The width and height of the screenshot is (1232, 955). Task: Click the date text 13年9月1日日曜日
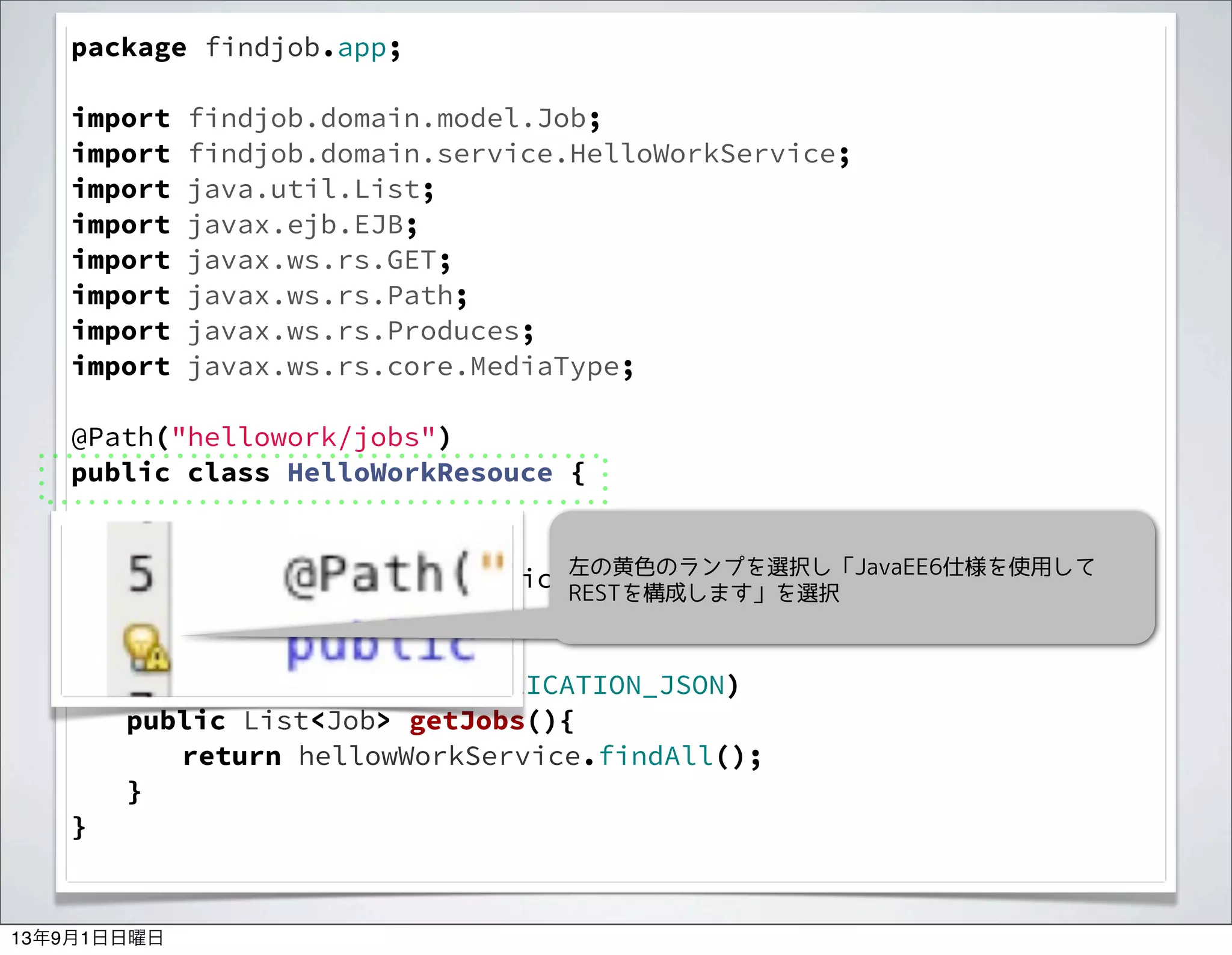point(87,938)
